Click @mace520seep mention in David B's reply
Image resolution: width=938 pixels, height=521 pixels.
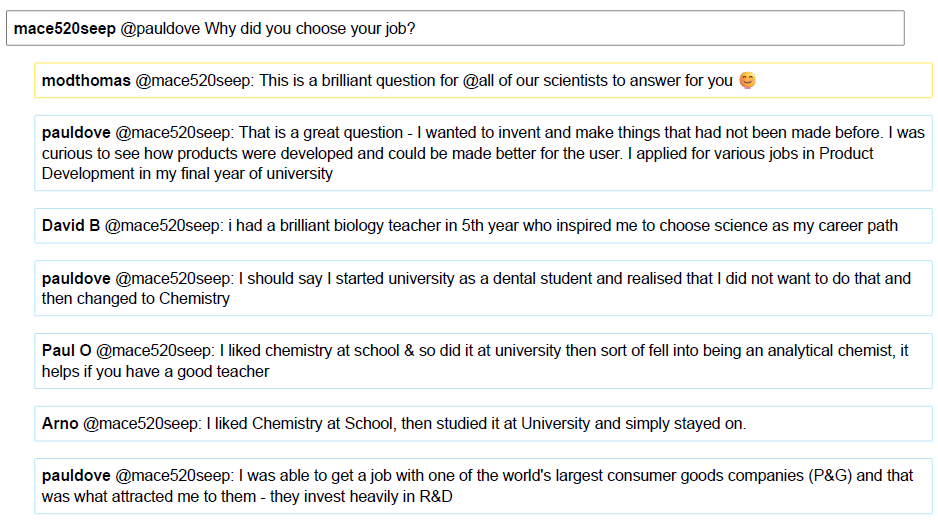point(164,226)
